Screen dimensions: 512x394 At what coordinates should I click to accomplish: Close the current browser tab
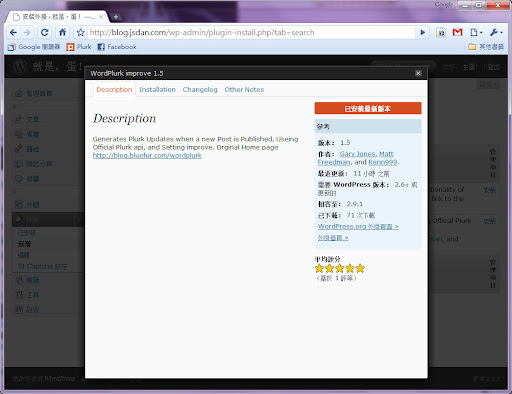[101, 17]
